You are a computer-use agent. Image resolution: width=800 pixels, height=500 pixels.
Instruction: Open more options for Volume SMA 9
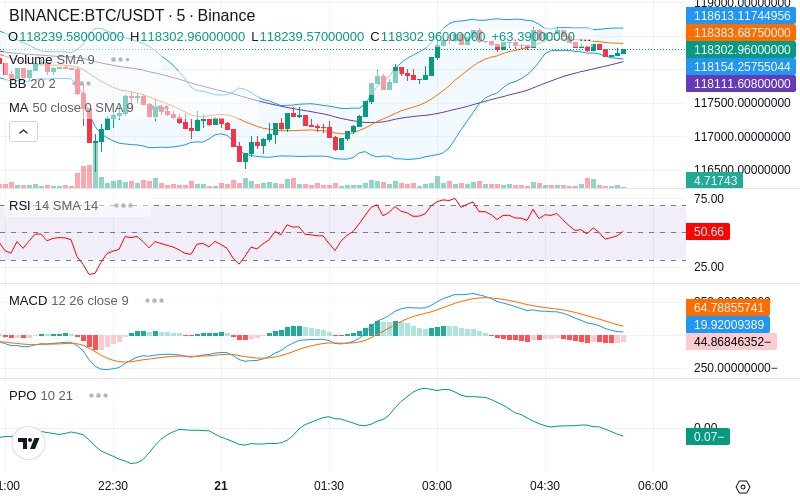tap(120, 60)
